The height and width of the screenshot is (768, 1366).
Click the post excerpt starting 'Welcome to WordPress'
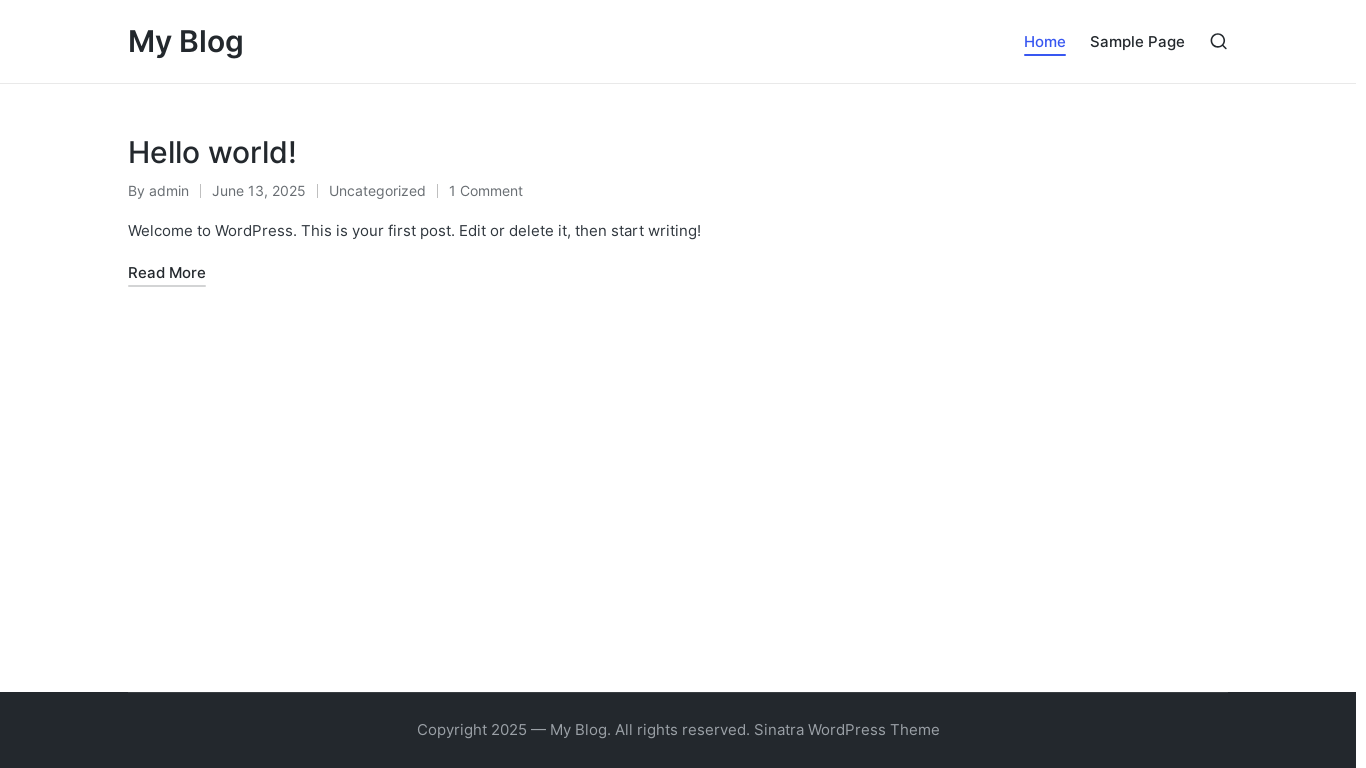[x=414, y=231]
